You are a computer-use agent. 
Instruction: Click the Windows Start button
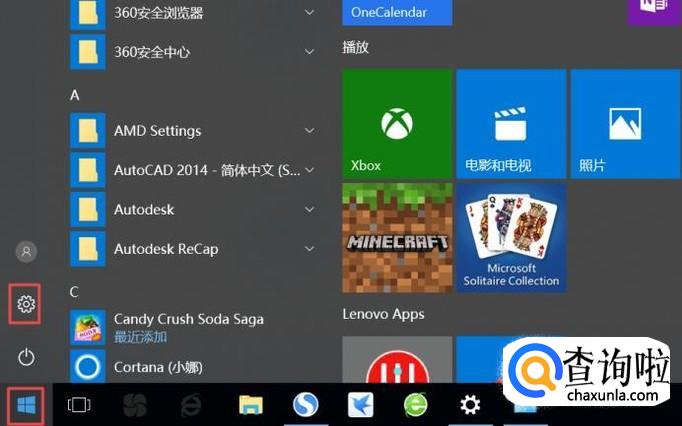click(27, 405)
